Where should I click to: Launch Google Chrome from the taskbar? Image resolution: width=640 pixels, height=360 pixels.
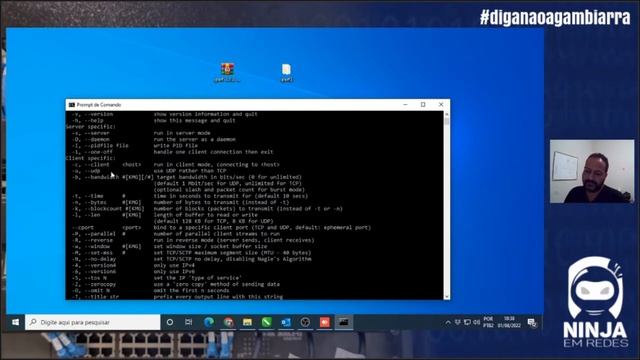point(229,322)
